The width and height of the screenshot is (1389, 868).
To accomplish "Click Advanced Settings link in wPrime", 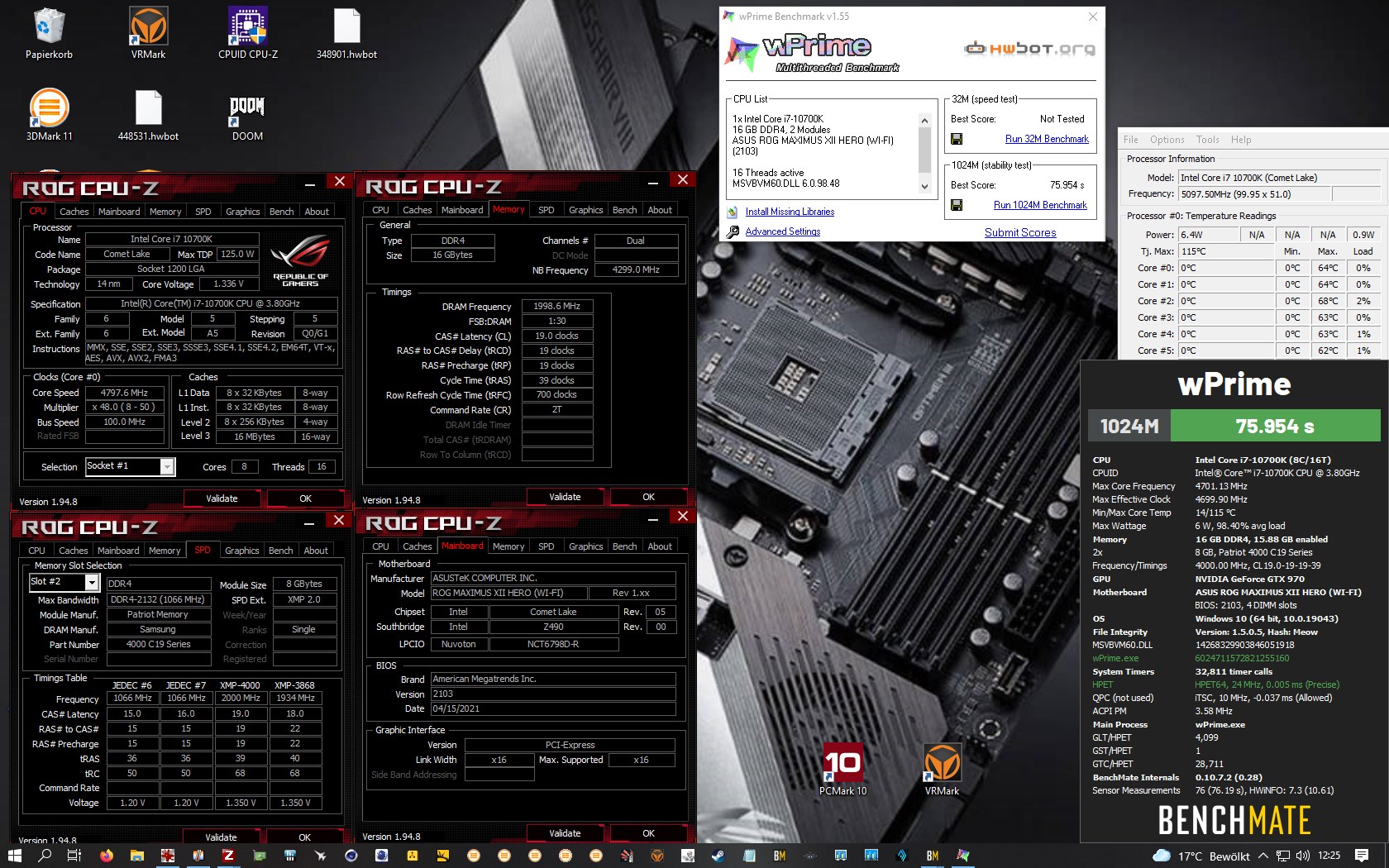I will [x=782, y=231].
